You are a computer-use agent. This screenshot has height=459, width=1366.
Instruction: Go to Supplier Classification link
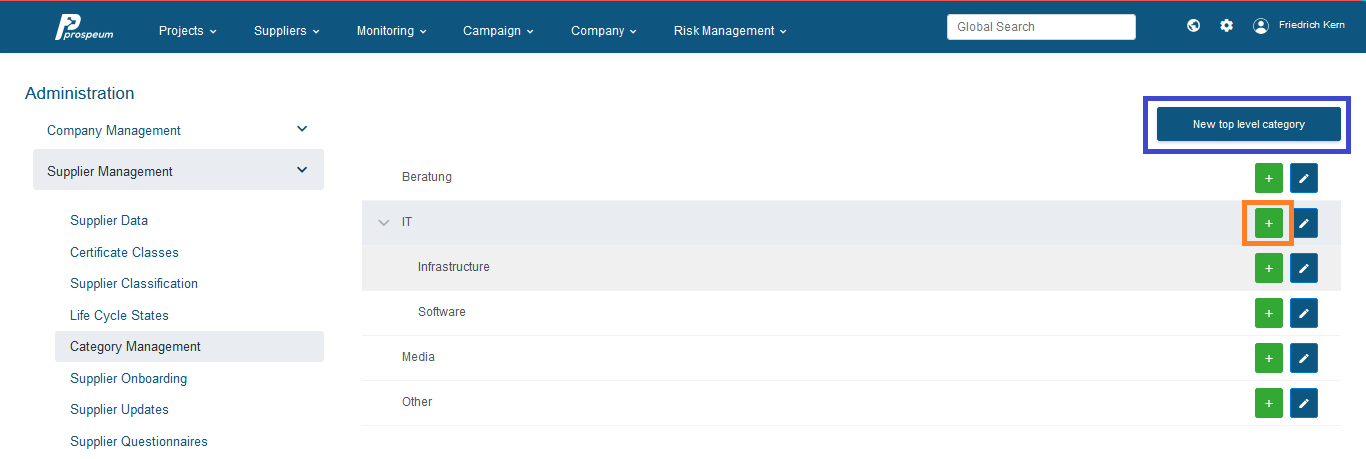click(134, 283)
